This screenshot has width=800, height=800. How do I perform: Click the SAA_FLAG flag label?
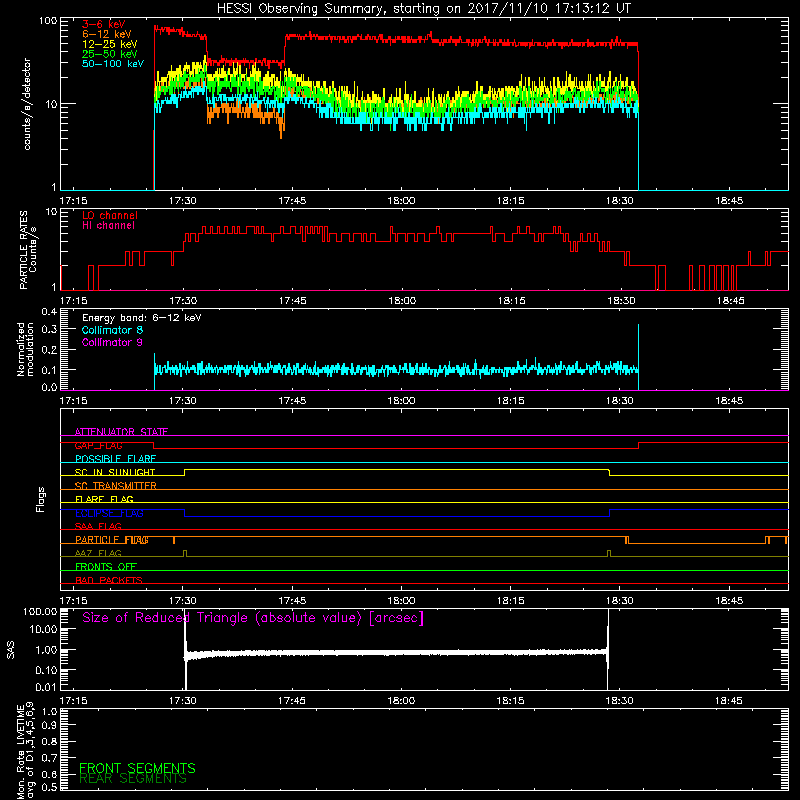[98, 526]
